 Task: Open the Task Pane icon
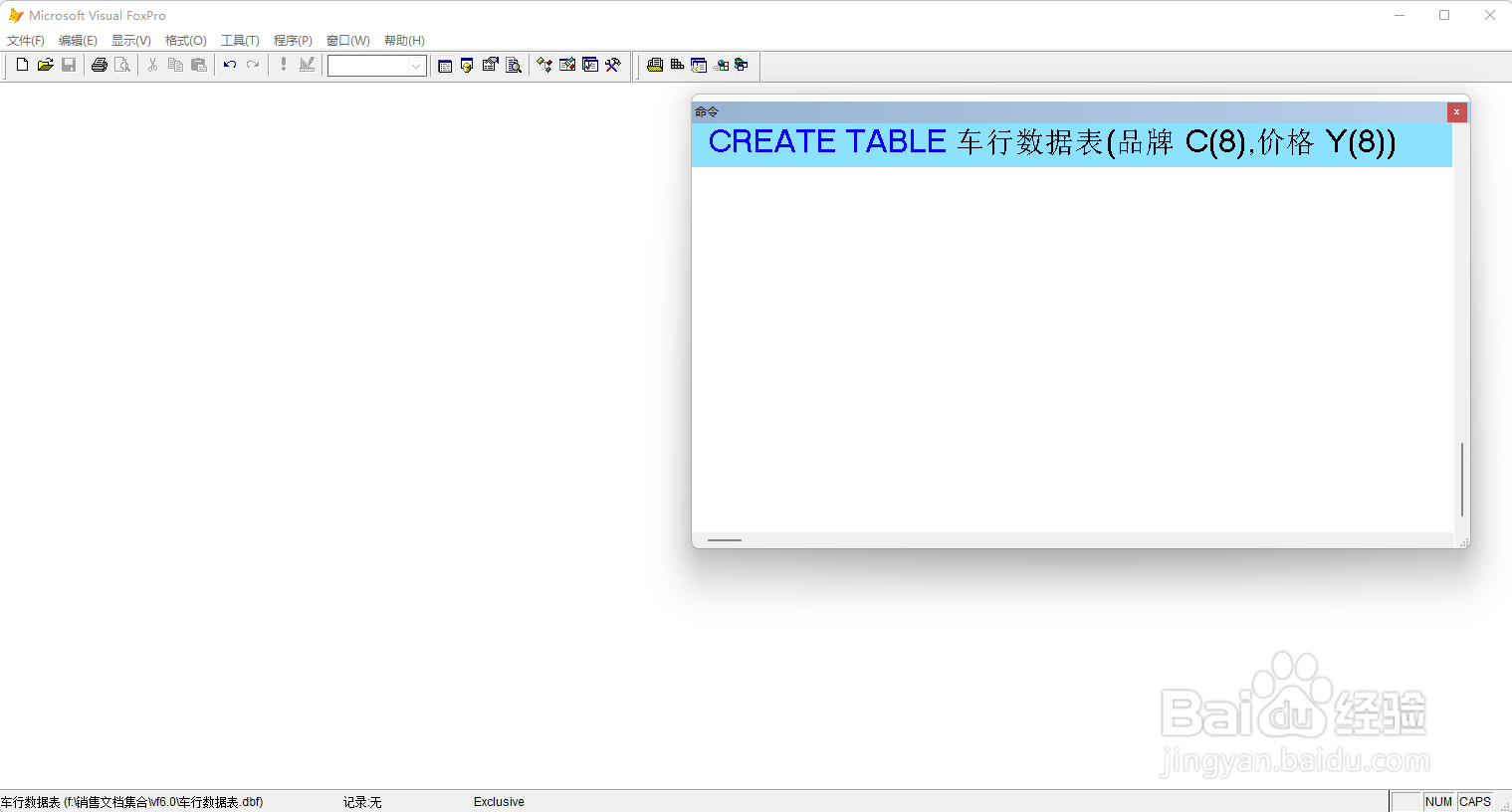[x=590, y=65]
